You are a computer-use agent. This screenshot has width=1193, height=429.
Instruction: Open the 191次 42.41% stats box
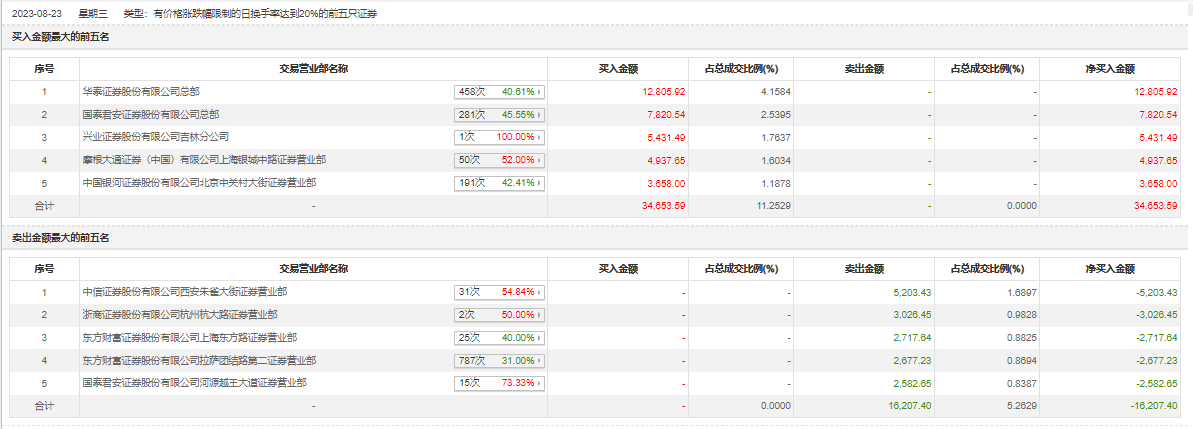tap(498, 183)
